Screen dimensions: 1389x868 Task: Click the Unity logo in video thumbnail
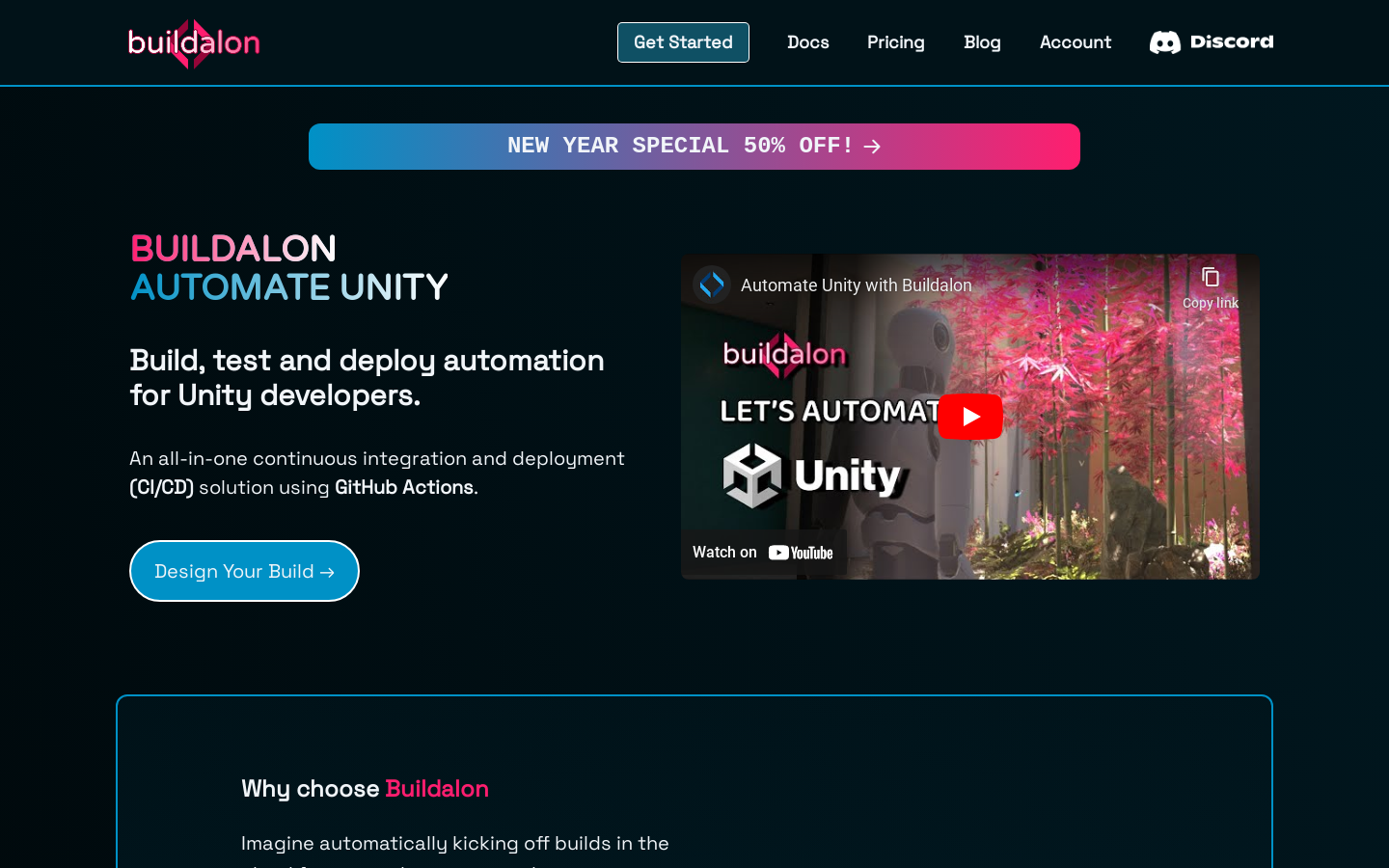[x=812, y=475]
